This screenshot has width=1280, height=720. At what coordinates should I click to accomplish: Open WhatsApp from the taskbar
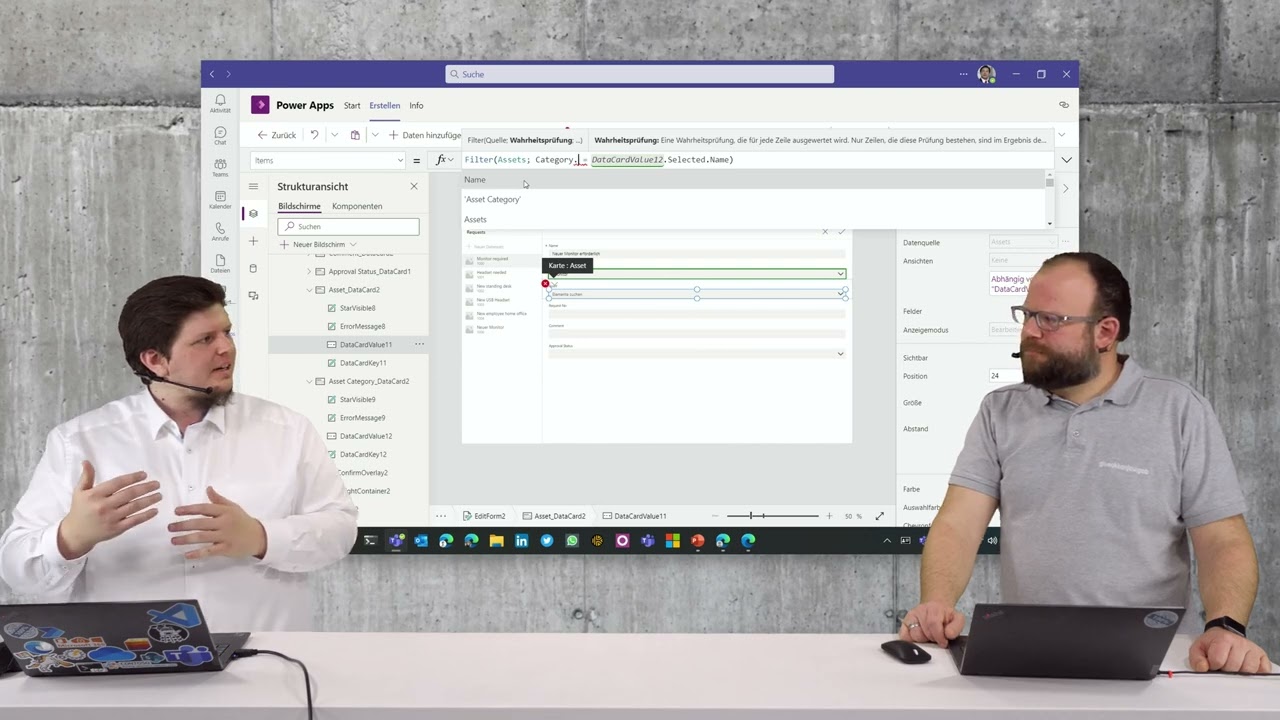tap(572, 541)
